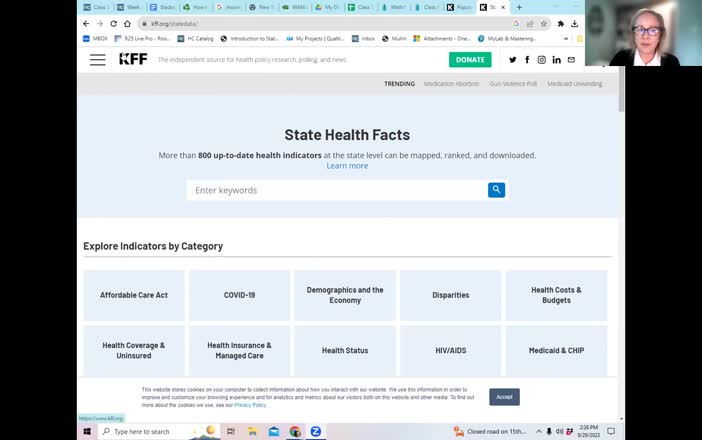702x440 pixels.
Task: Open a new browser tab
Action: [x=519, y=7]
